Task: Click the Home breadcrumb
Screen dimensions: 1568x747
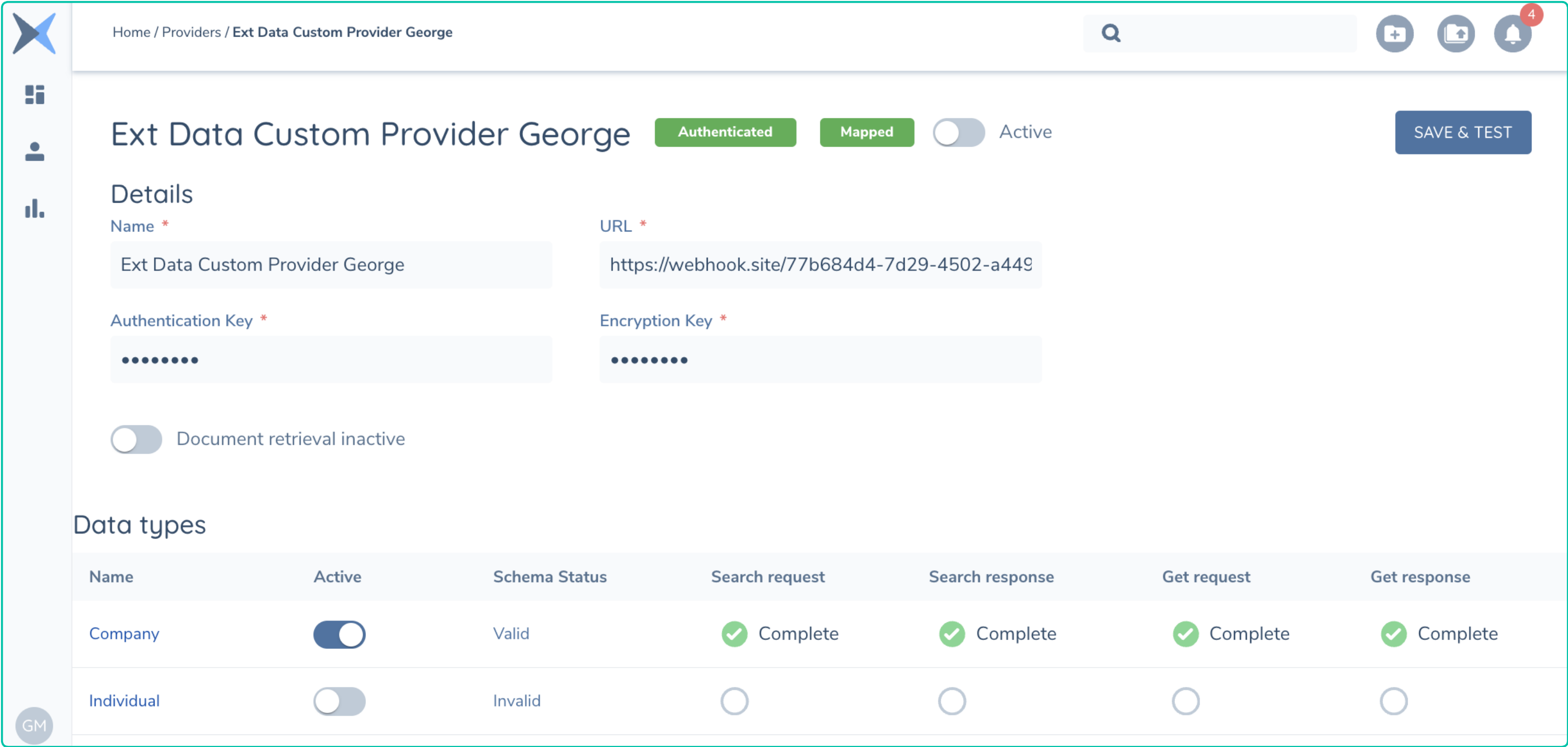Action: coord(131,32)
